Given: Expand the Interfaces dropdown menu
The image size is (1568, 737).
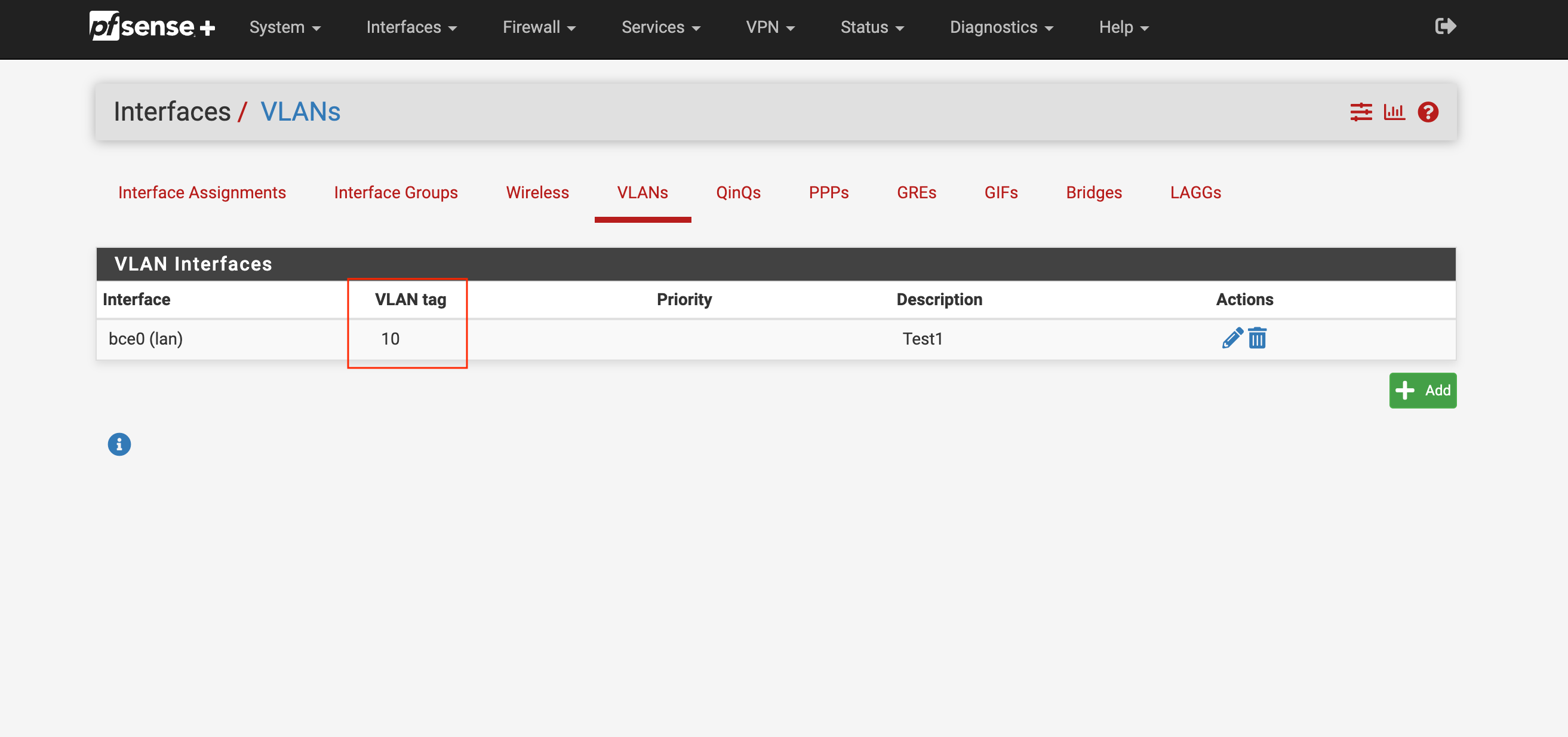Looking at the screenshot, I should (411, 27).
